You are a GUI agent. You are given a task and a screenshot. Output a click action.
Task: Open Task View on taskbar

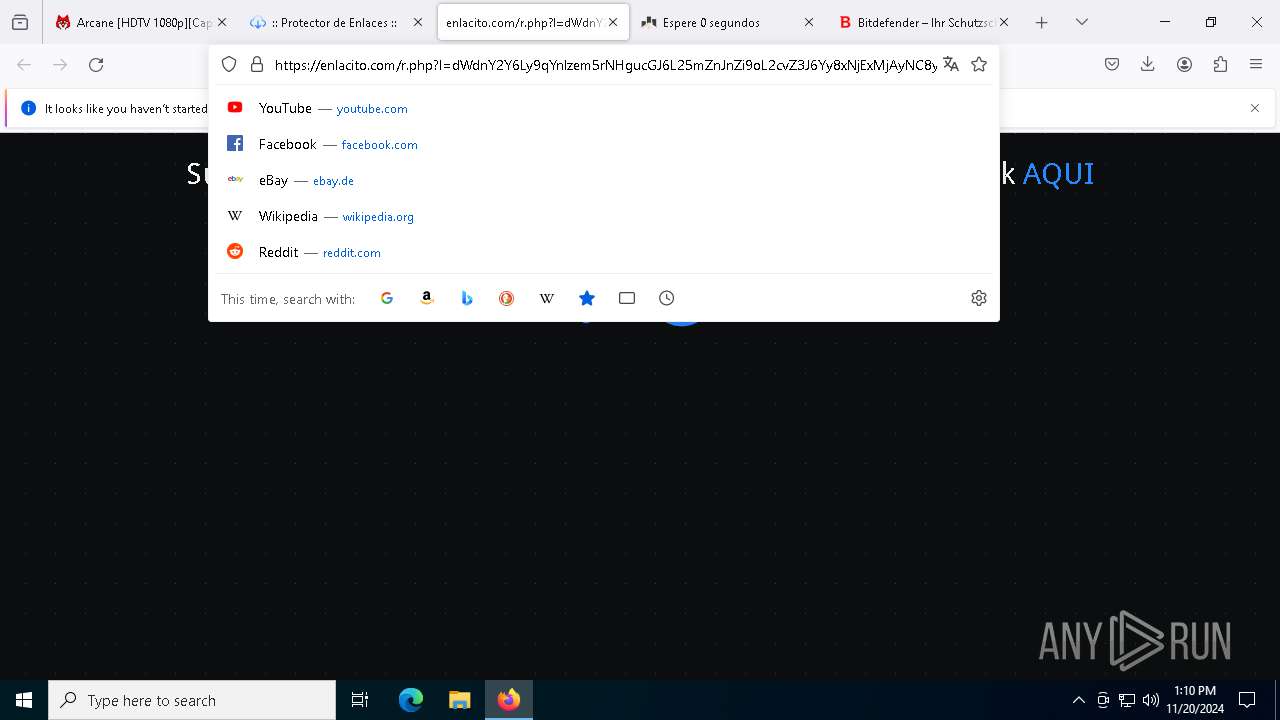[360, 700]
